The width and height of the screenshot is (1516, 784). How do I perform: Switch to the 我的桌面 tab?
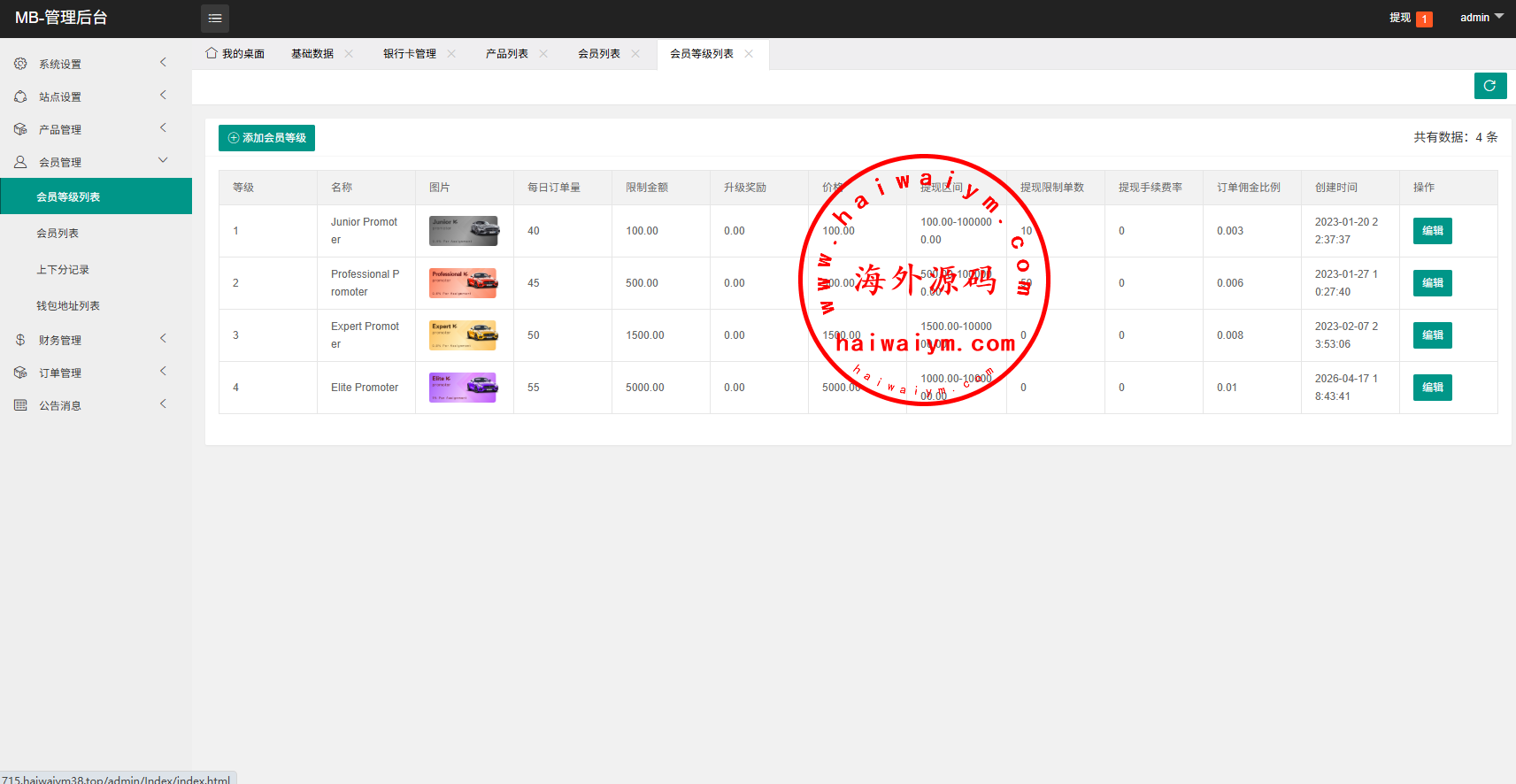pyautogui.click(x=235, y=54)
